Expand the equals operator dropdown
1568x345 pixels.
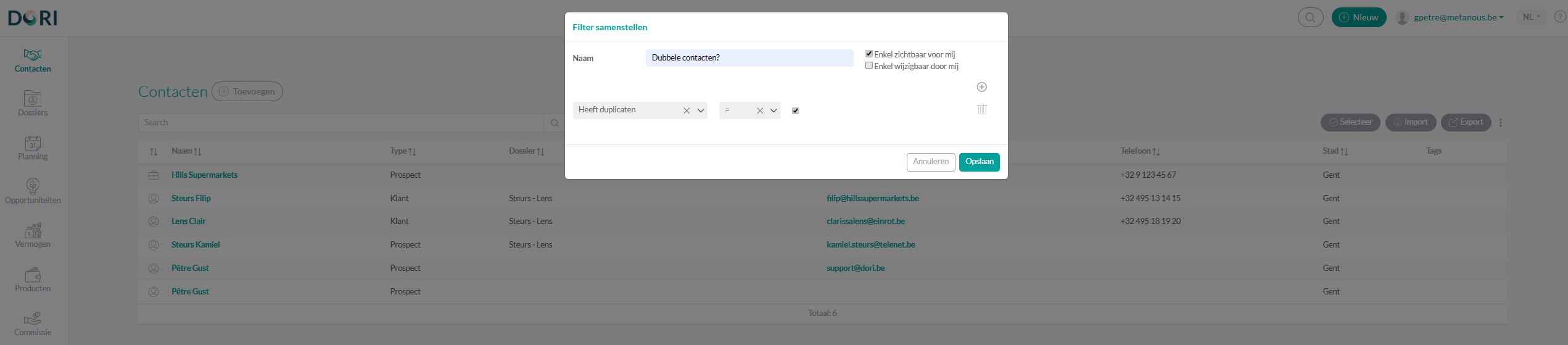(774, 110)
